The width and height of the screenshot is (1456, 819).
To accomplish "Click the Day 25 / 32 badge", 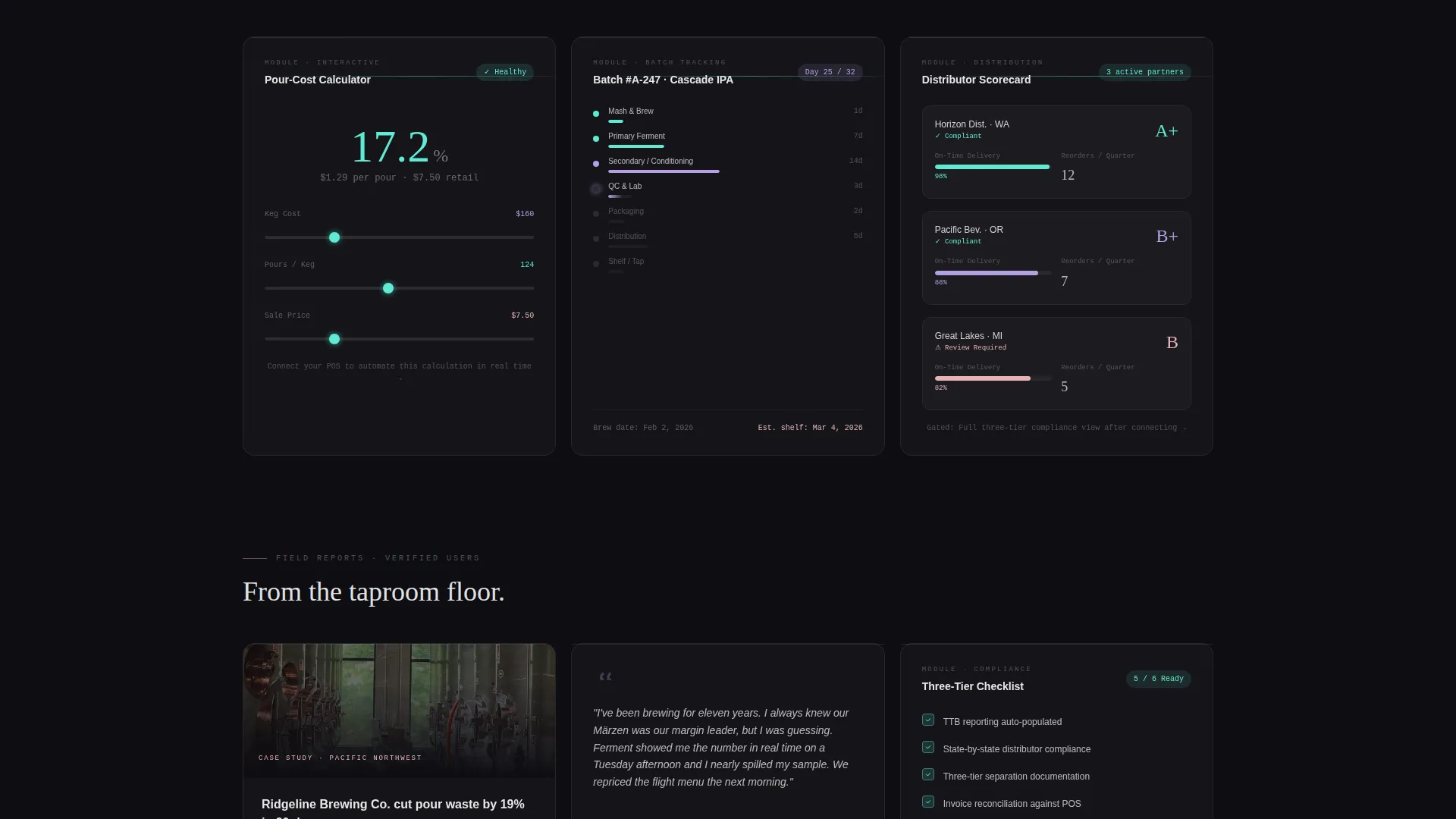I will 830,72.
